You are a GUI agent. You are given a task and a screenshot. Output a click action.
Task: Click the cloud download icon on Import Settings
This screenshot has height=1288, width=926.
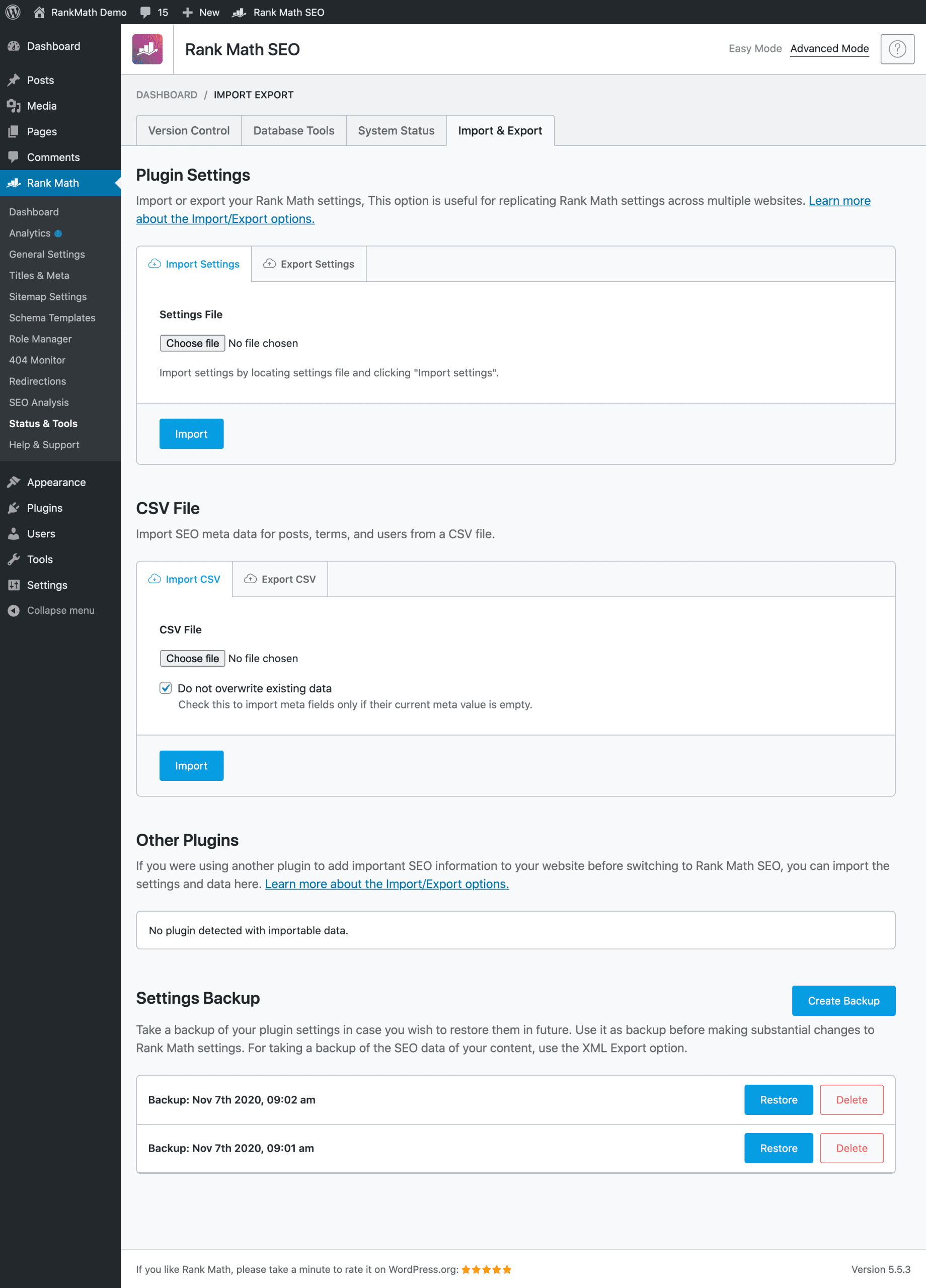155,264
